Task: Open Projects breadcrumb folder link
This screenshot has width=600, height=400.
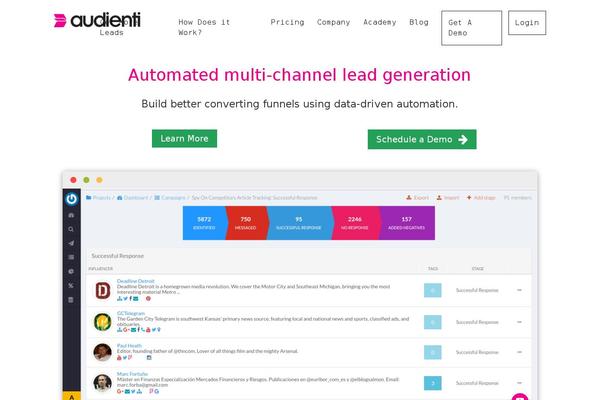Action: click(x=99, y=198)
